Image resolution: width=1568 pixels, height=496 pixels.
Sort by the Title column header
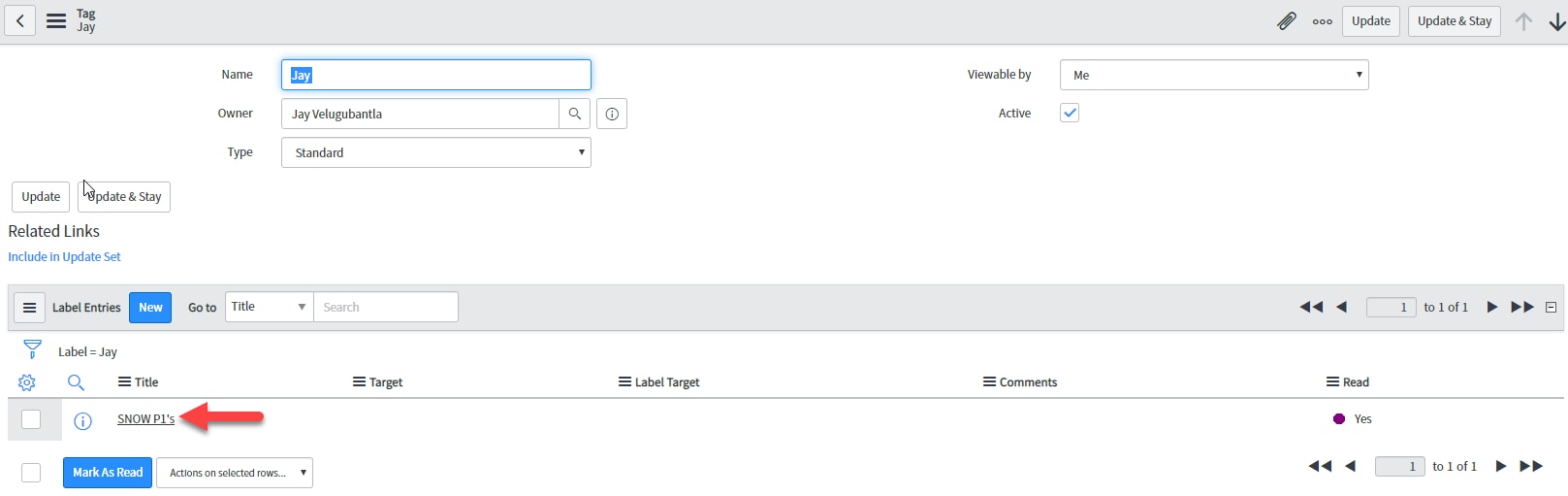[x=146, y=382]
